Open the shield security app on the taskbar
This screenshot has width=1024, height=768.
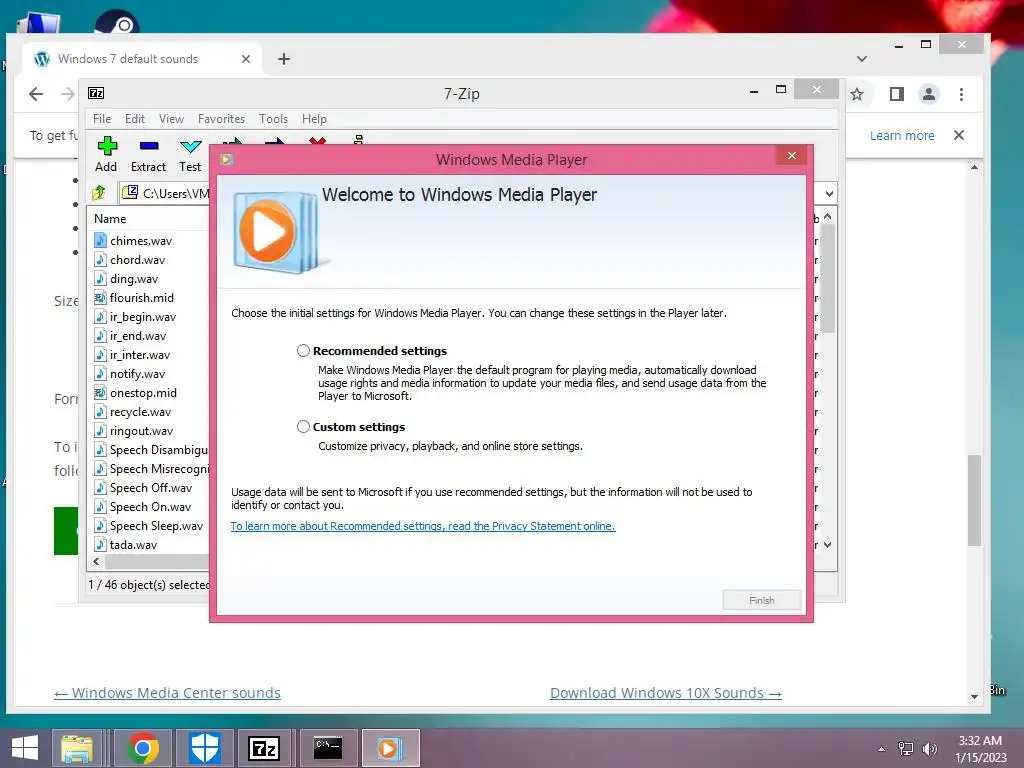coord(204,748)
